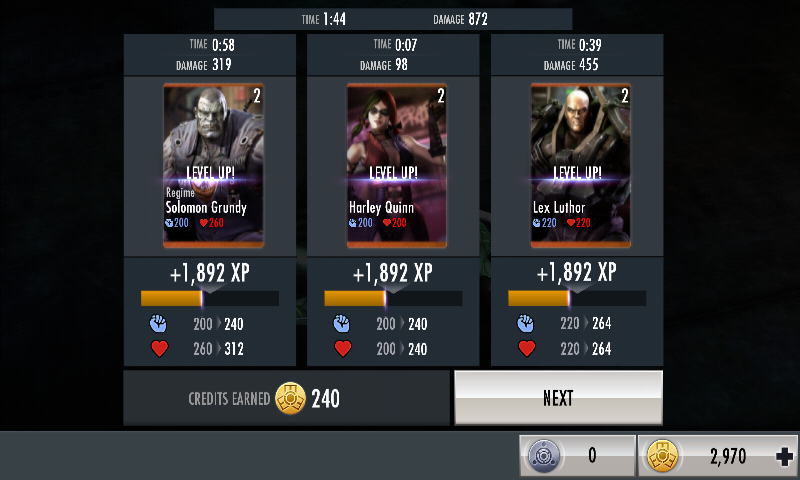Click Solomon Grundy's red heart health icon

coord(159,349)
